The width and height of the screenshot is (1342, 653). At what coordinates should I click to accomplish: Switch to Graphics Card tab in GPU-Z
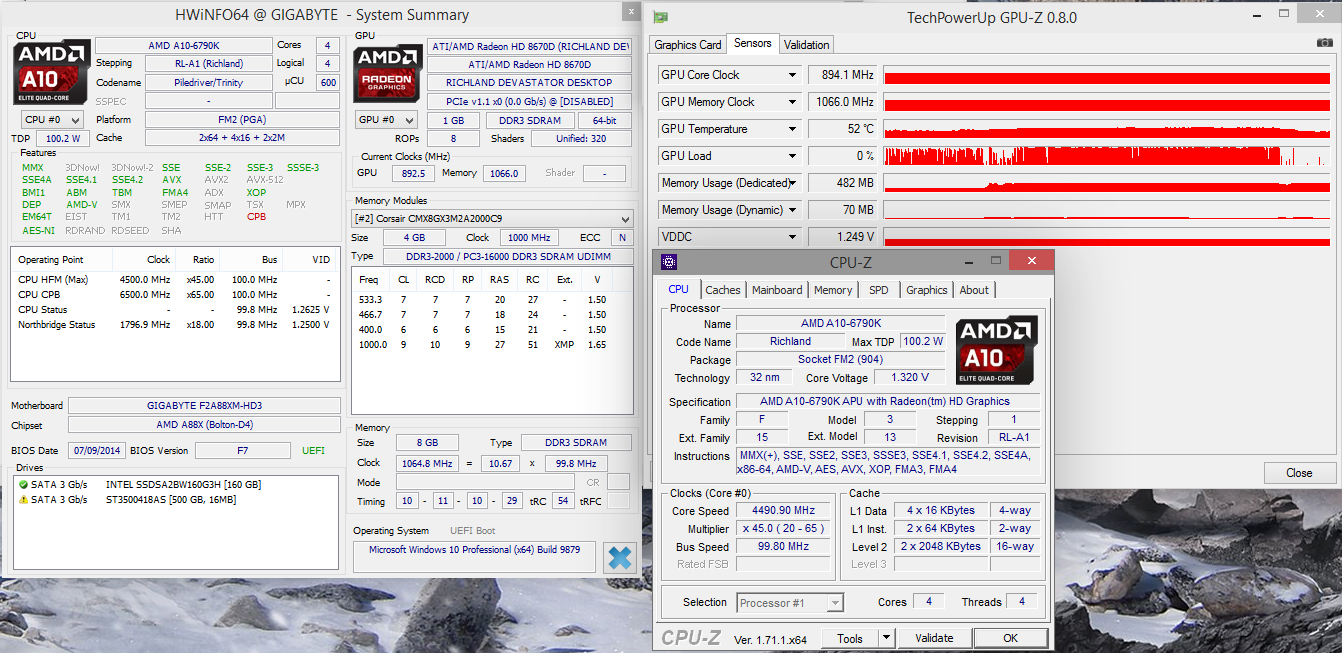[688, 44]
